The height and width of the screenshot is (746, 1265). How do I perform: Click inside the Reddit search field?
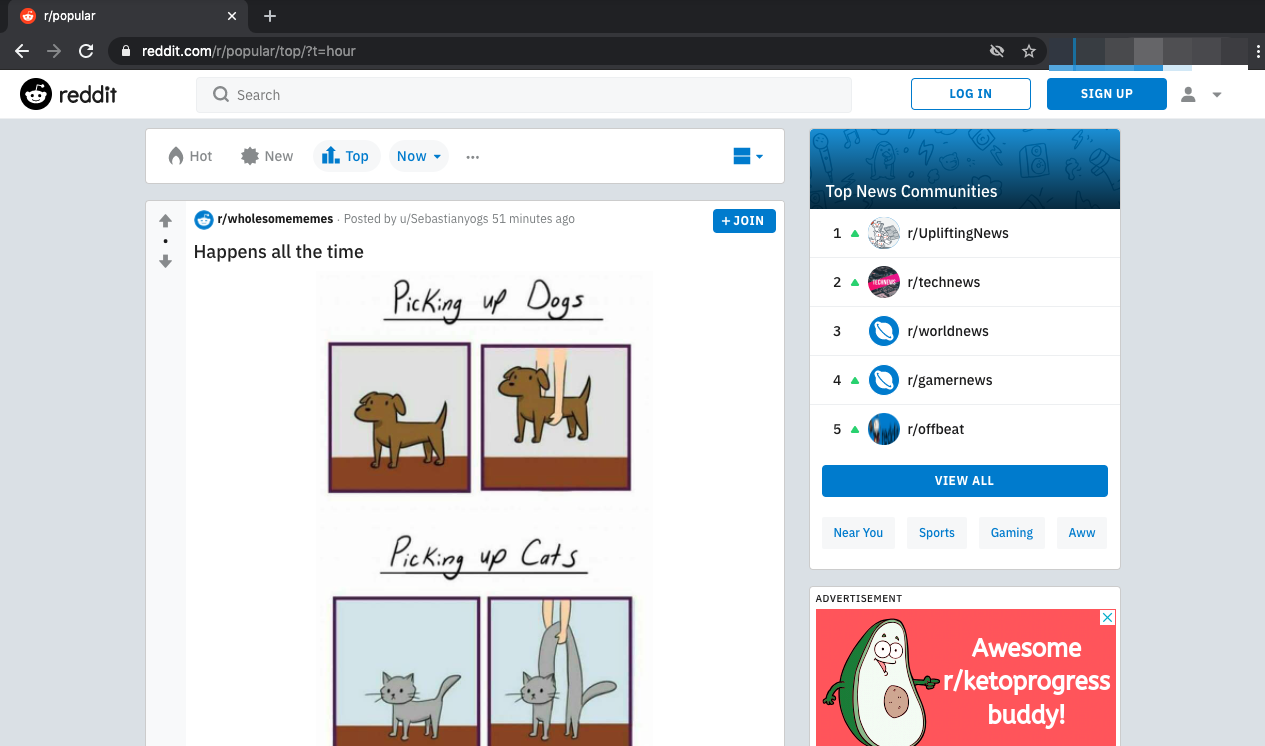(x=524, y=94)
